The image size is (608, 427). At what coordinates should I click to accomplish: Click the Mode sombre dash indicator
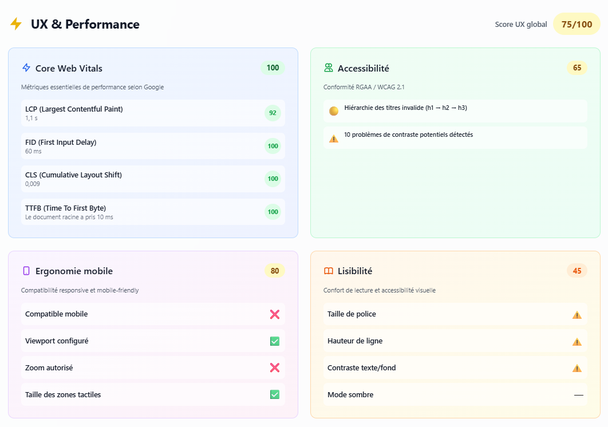[578, 395]
